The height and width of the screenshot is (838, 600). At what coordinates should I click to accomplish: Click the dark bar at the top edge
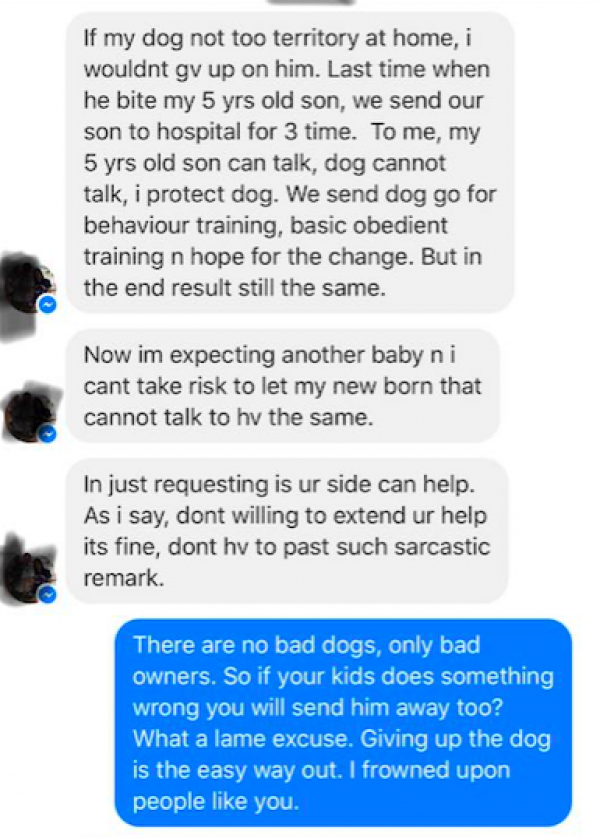pos(310,2)
